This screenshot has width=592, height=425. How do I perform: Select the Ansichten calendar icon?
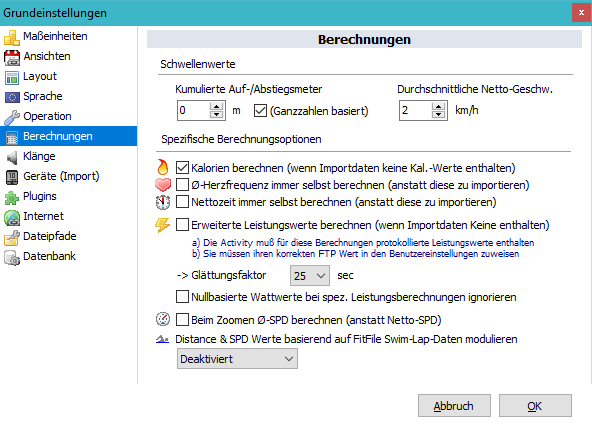coord(12,57)
